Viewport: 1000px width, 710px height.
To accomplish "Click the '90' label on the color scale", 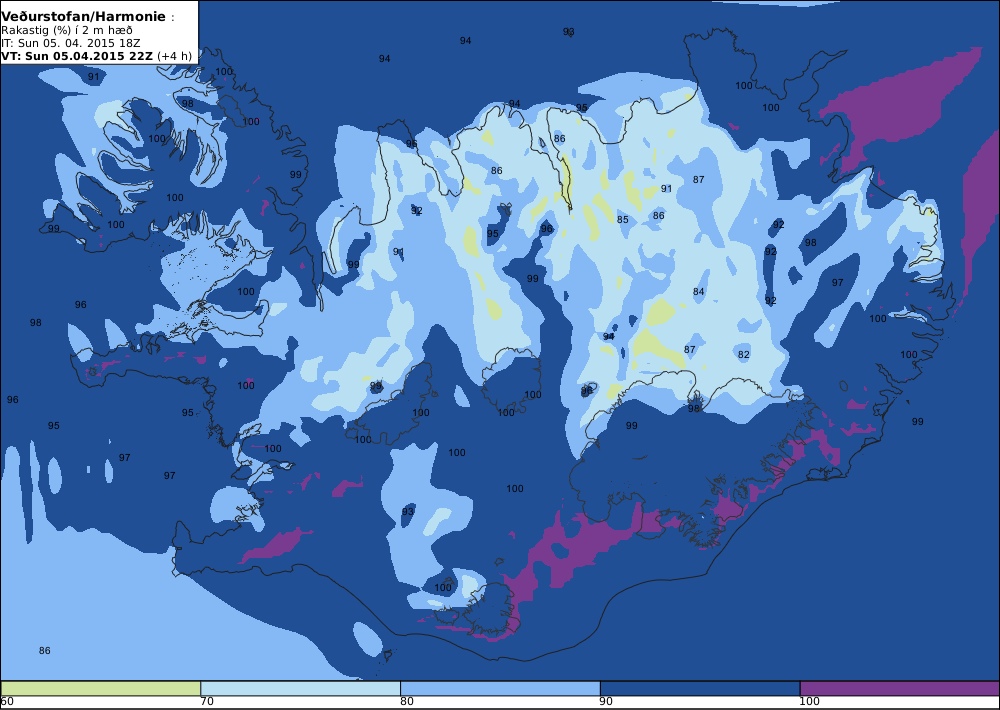I will click(607, 702).
